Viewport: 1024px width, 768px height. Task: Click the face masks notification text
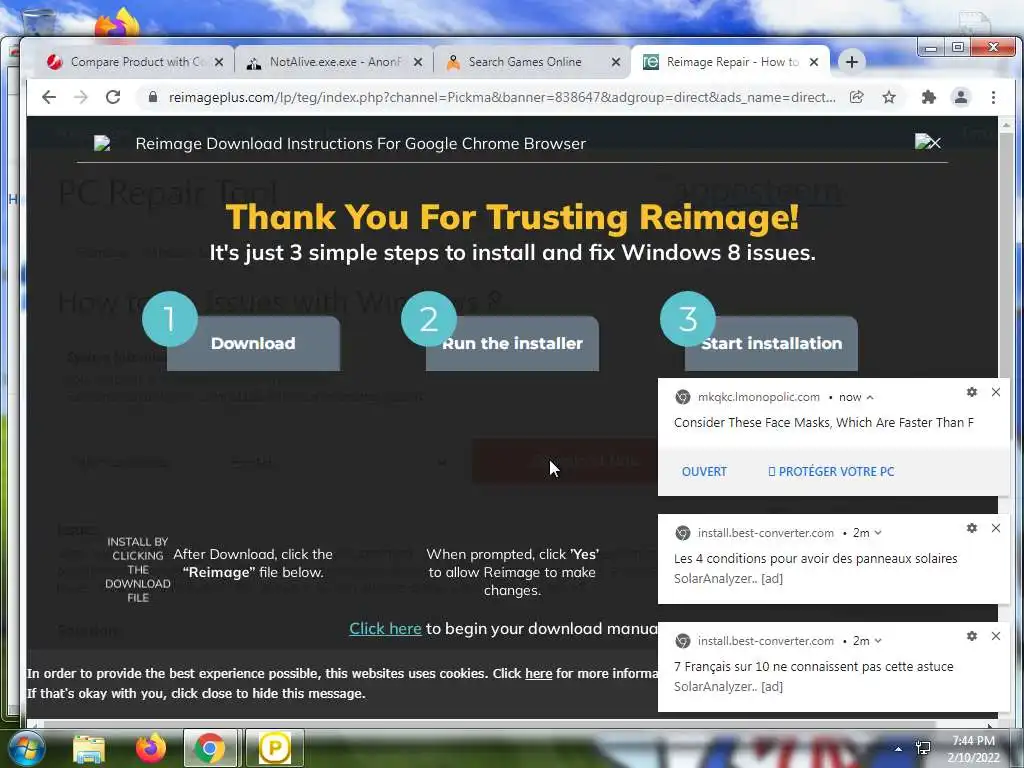824,423
